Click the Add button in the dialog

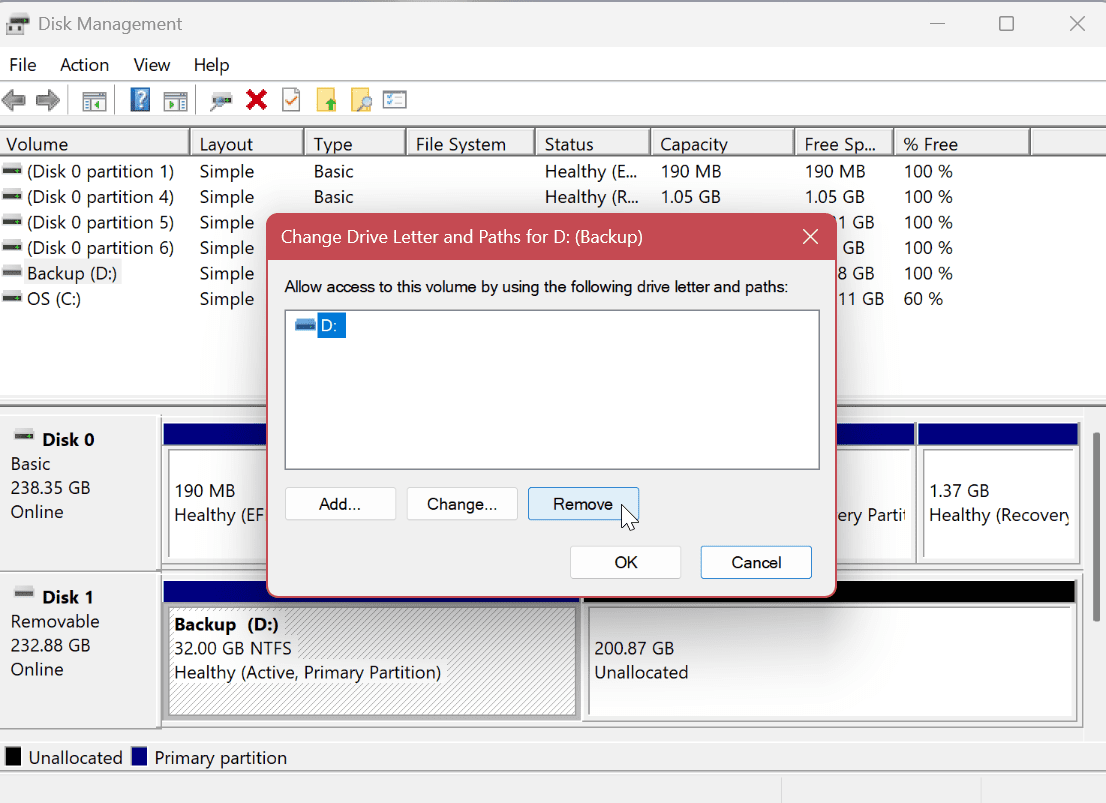(340, 503)
